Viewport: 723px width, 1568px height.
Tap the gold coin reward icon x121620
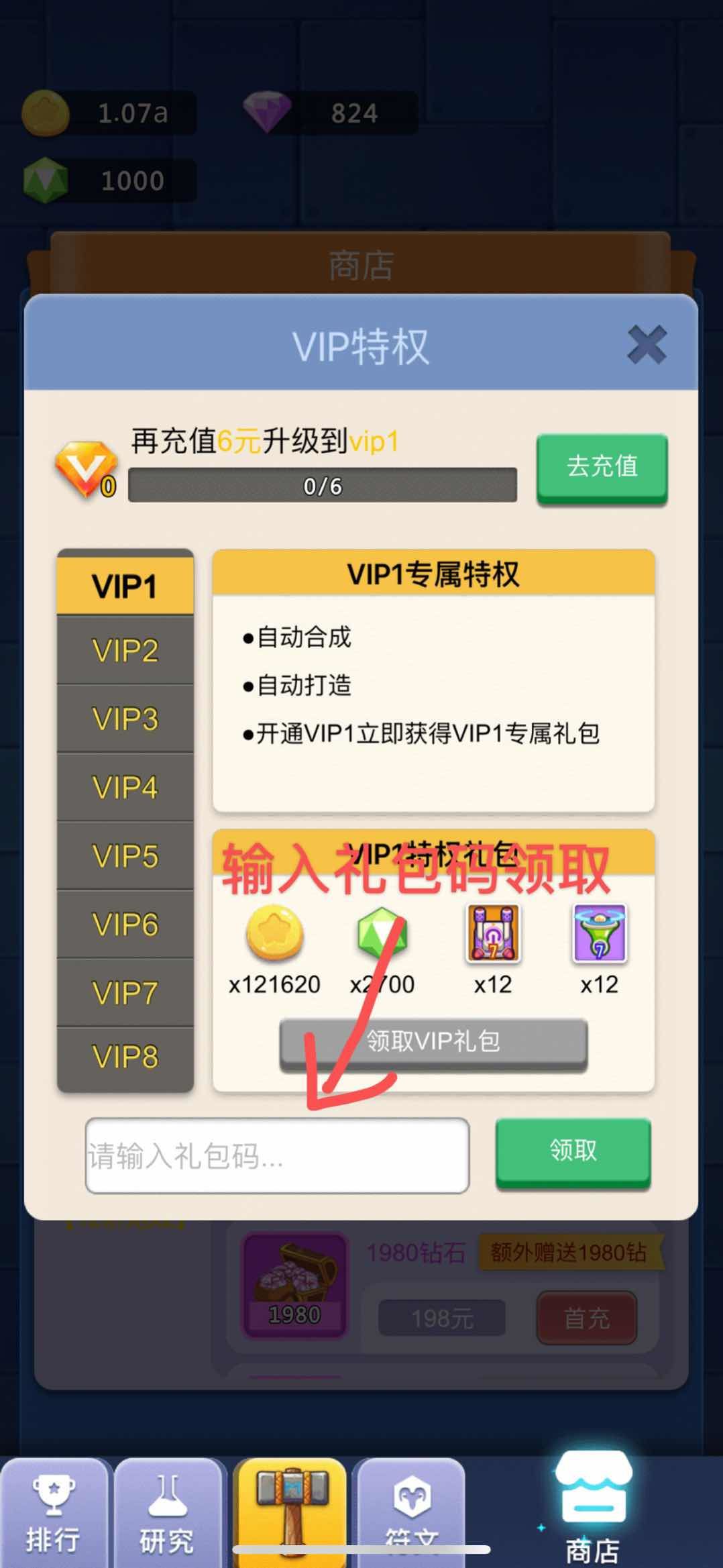tap(274, 932)
